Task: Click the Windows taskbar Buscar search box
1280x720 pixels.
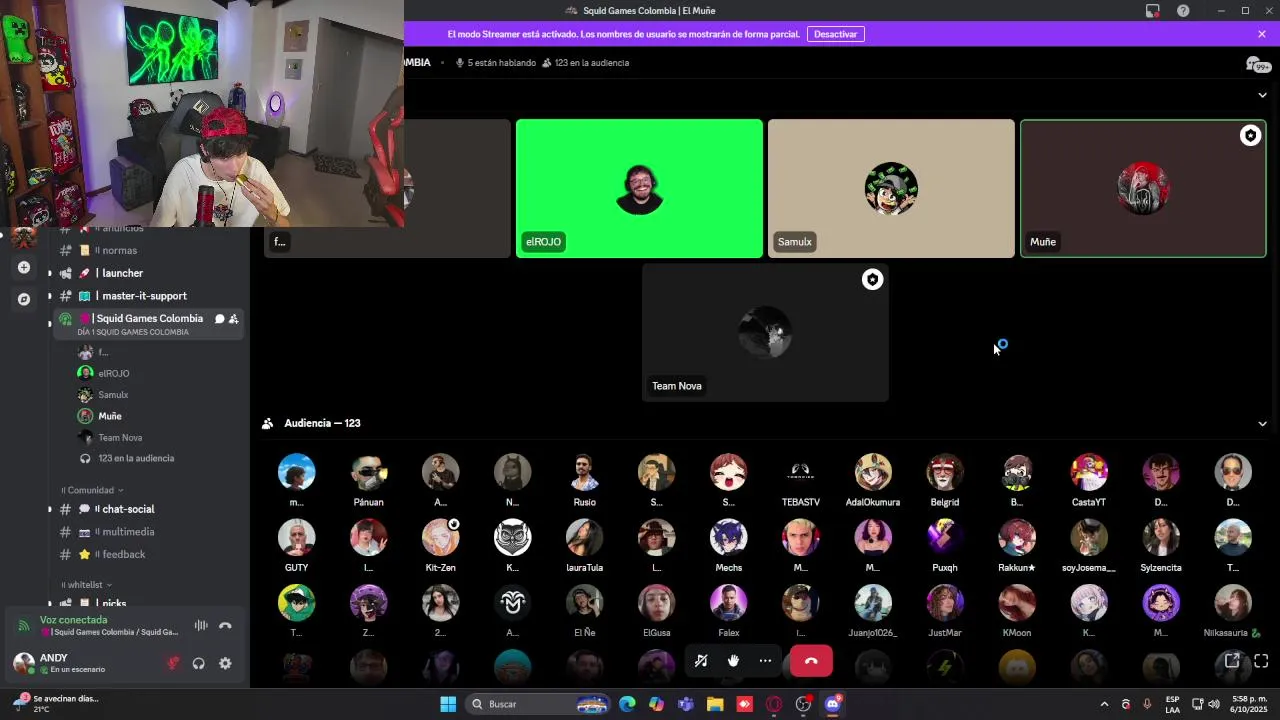Action: tap(539, 704)
